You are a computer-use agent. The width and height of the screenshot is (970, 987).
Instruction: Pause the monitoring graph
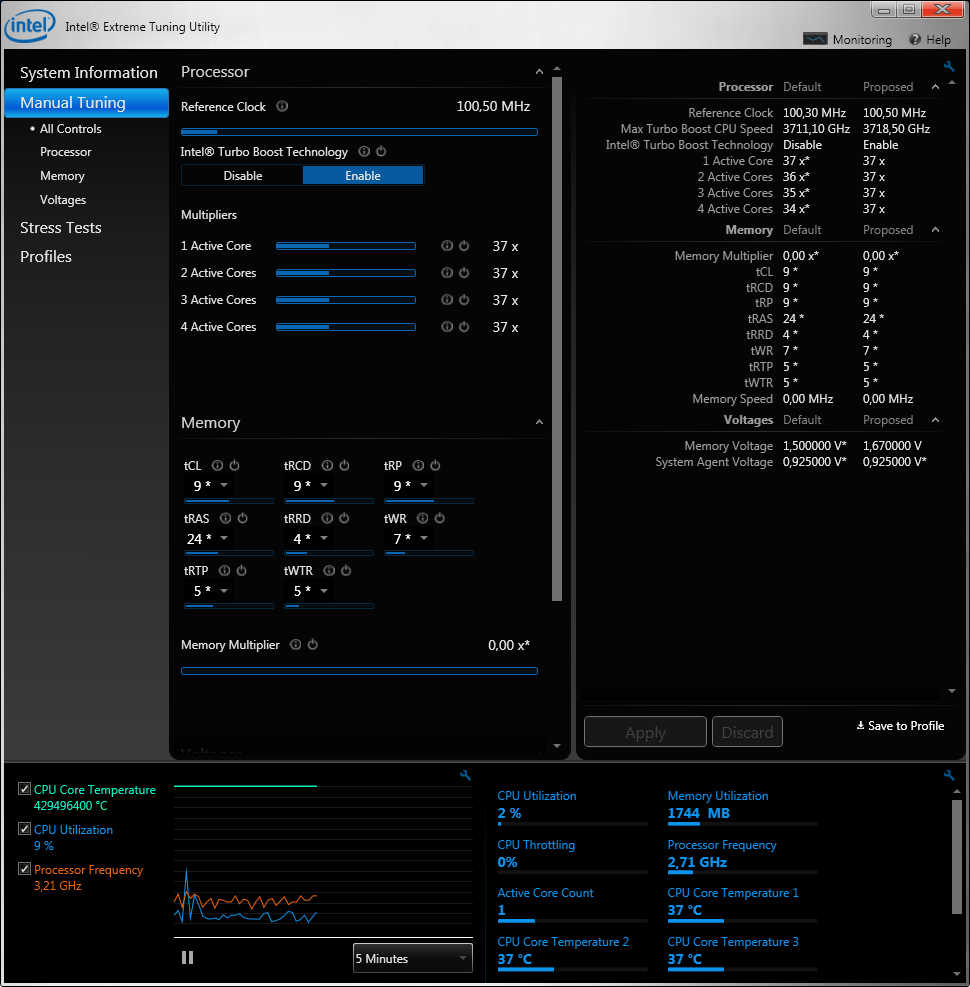(187, 958)
